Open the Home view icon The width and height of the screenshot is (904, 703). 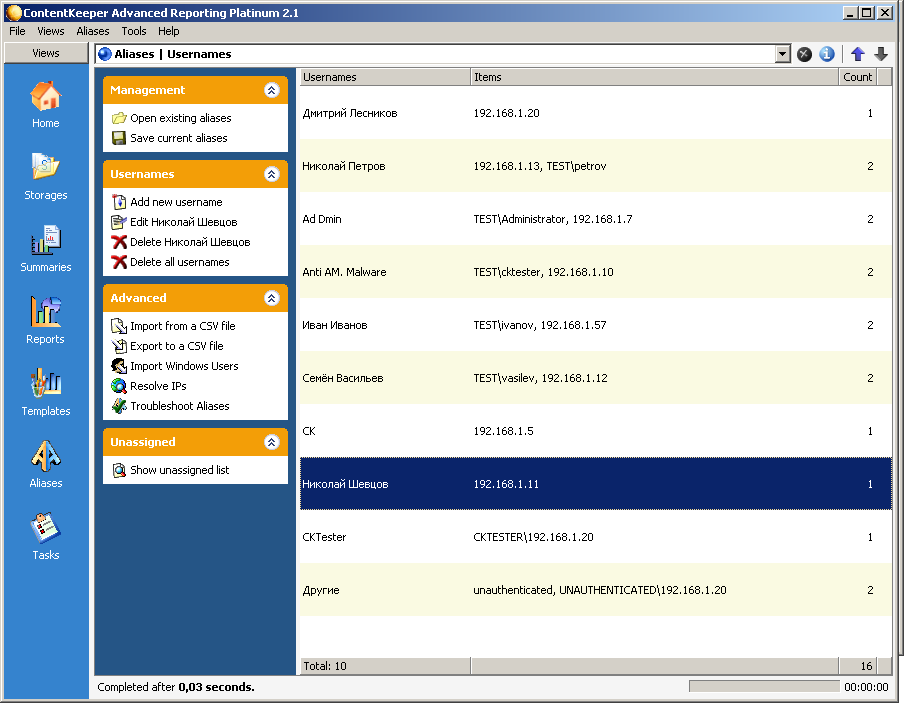click(46, 96)
